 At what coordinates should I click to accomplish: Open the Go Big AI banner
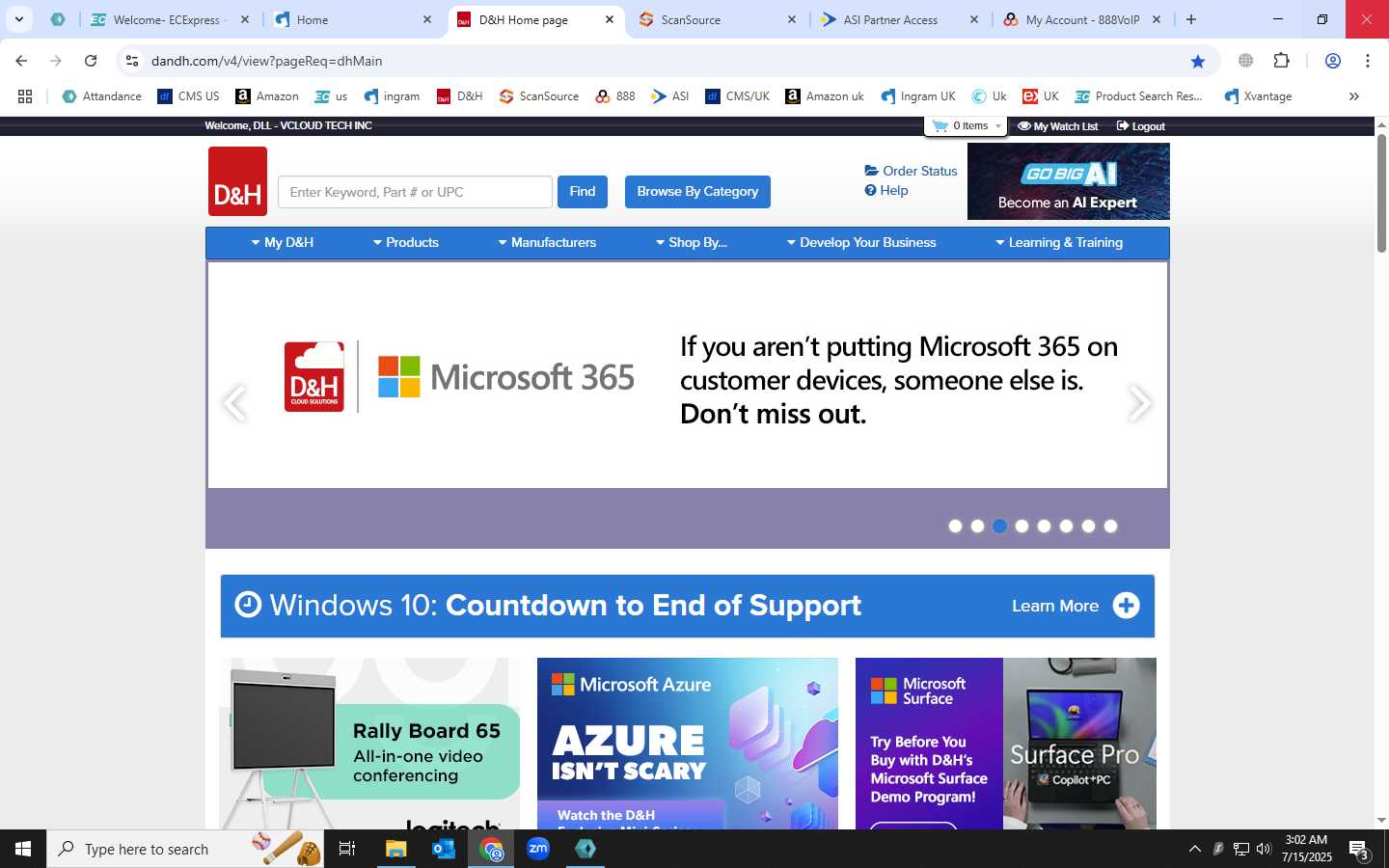point(1069,181)
